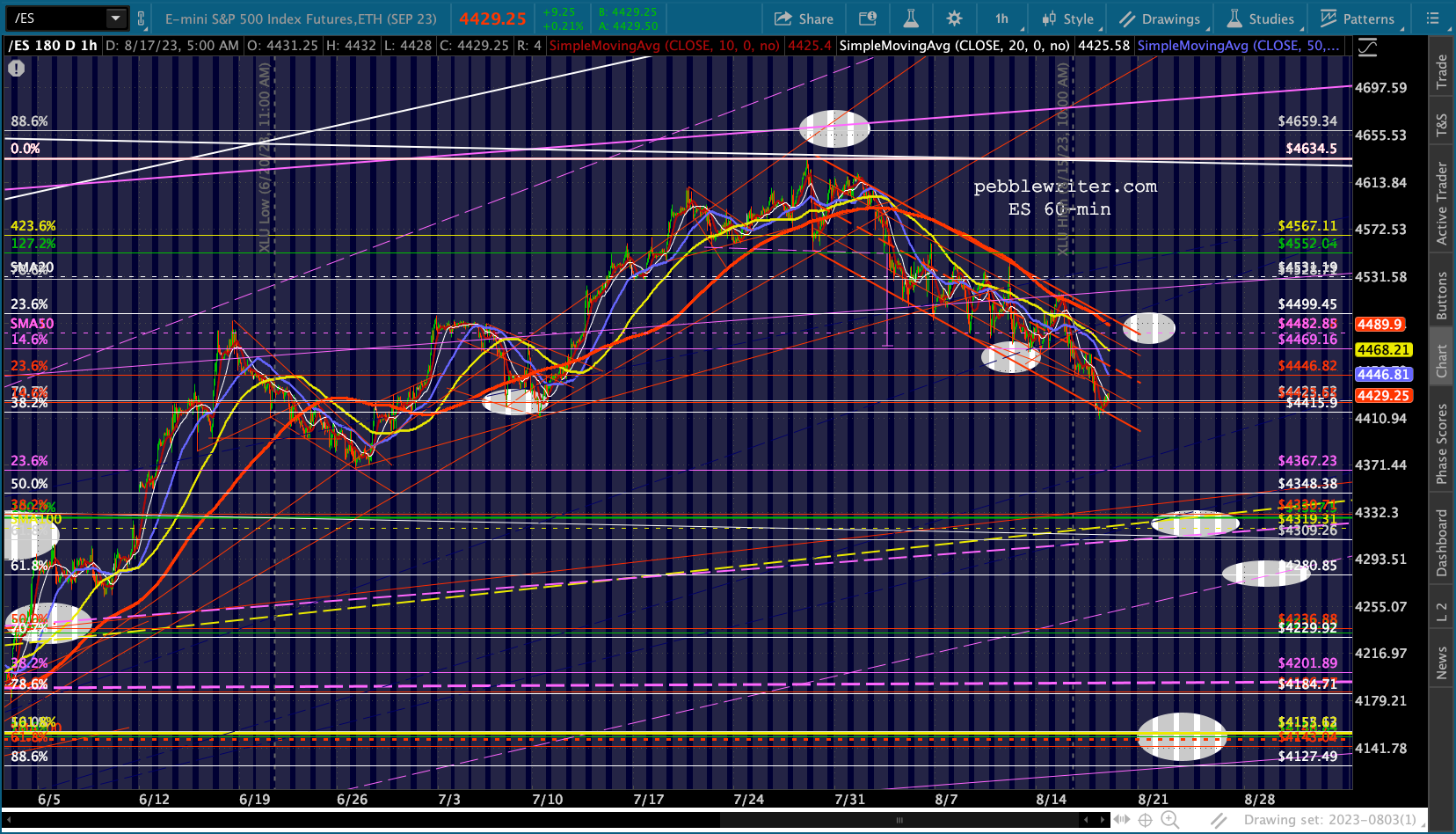
Task: Click the symbol link clipboard icon
Action: tap(141, 18)
